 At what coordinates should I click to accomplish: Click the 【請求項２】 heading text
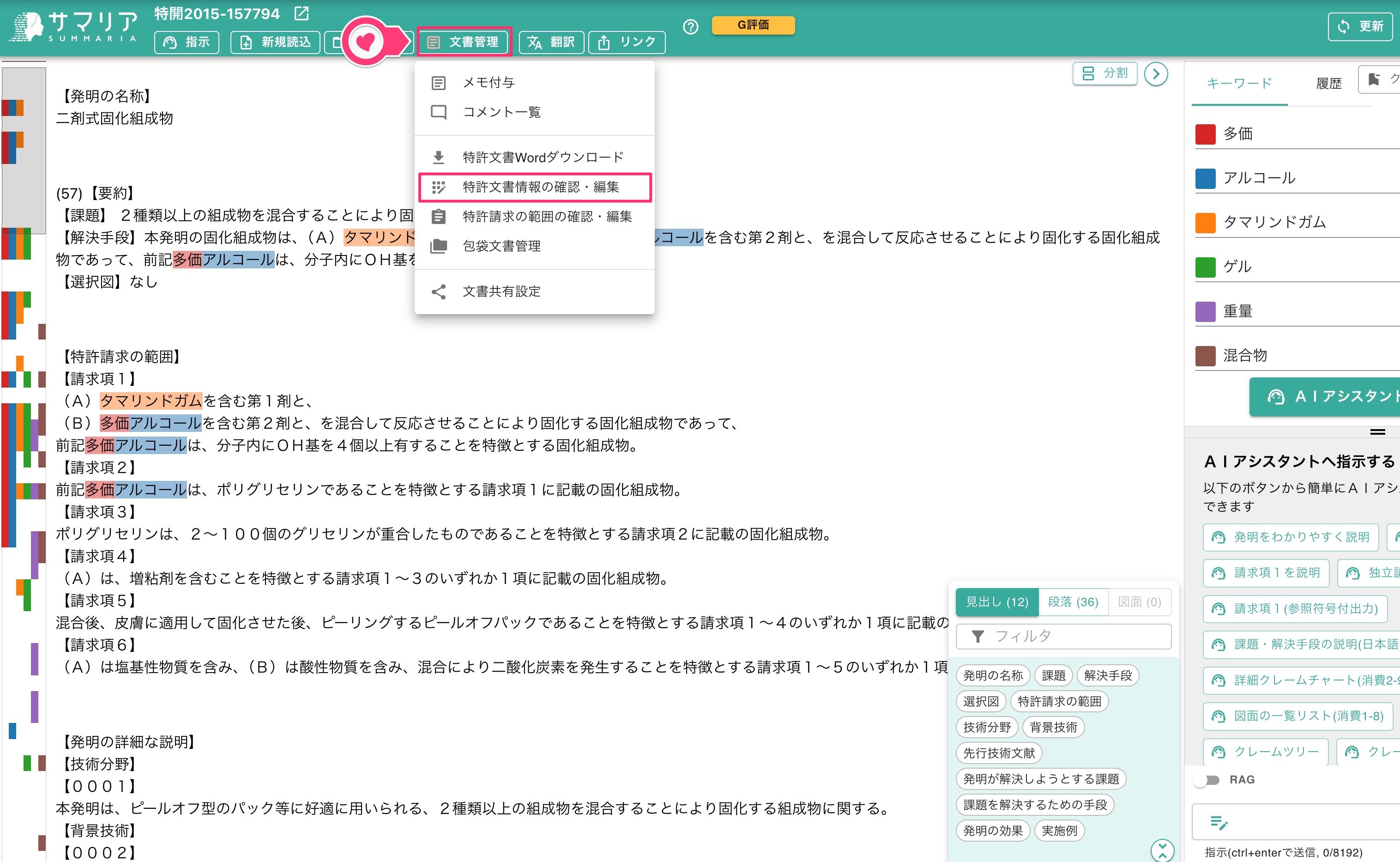tap(99, 467)
